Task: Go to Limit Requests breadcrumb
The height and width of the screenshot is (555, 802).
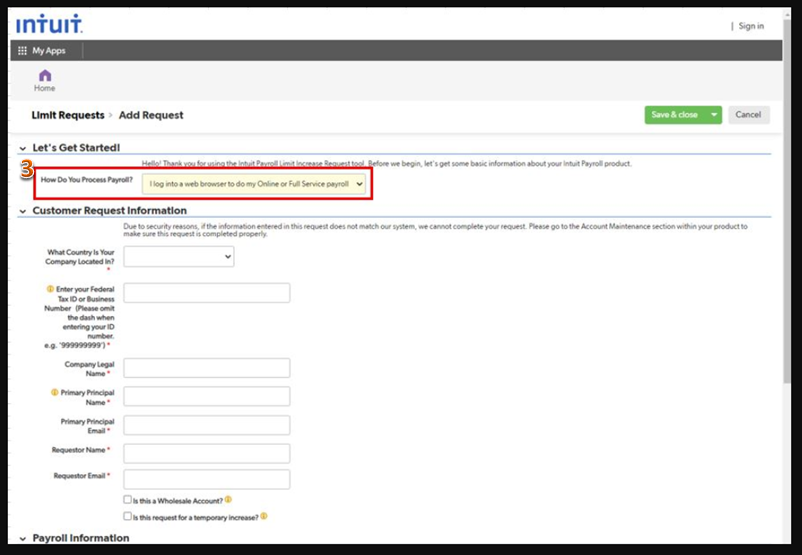Action: click(68, 115)
